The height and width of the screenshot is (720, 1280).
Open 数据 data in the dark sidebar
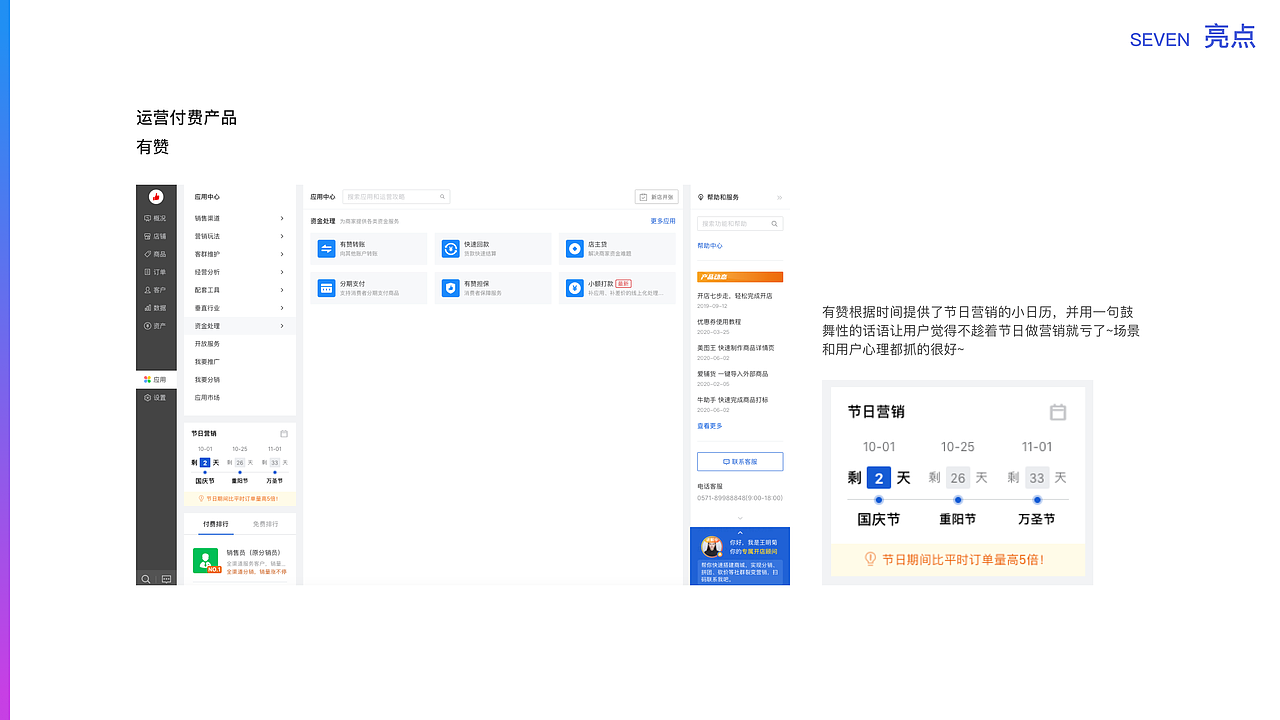click(x=156, y=308)
